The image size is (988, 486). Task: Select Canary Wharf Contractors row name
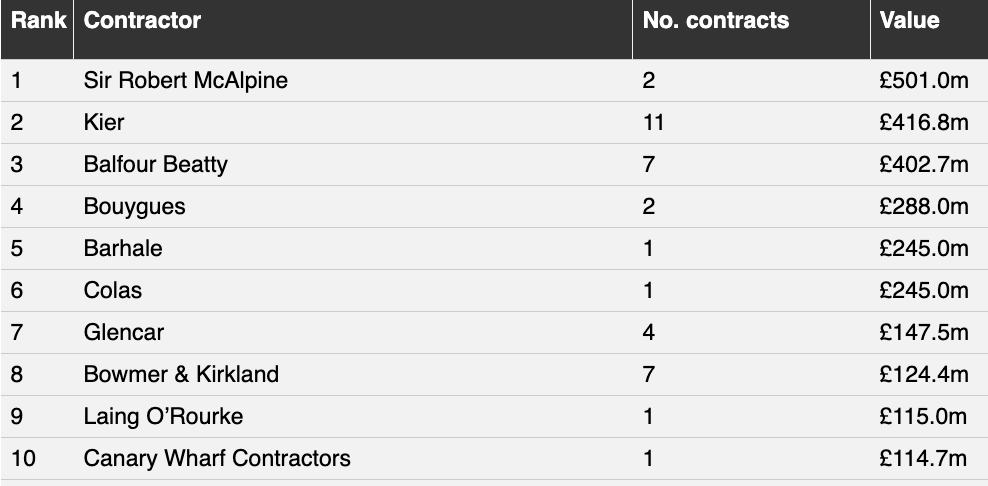pyautogui.click(x=217, y=458)
